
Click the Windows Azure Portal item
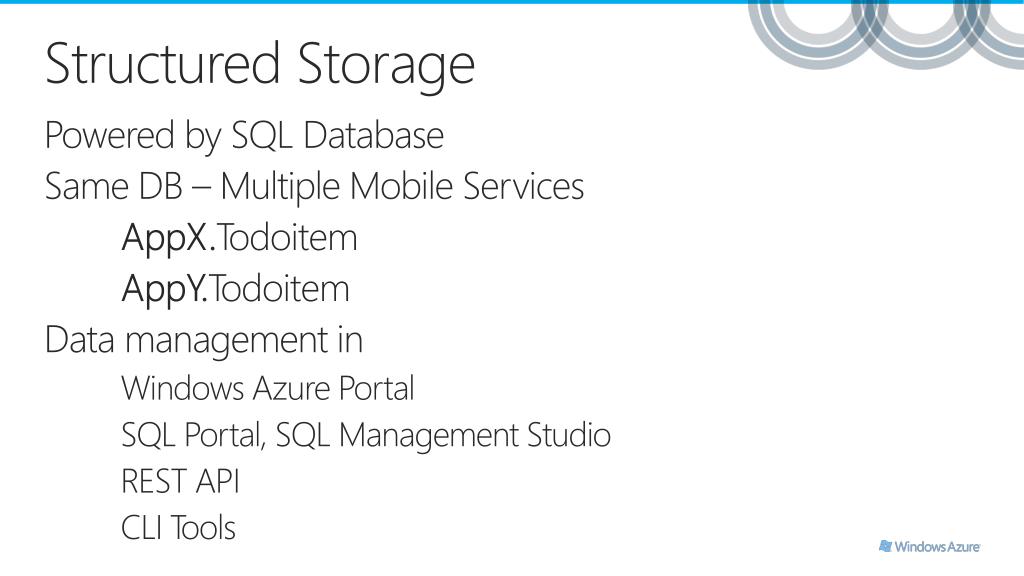[268, 389]
